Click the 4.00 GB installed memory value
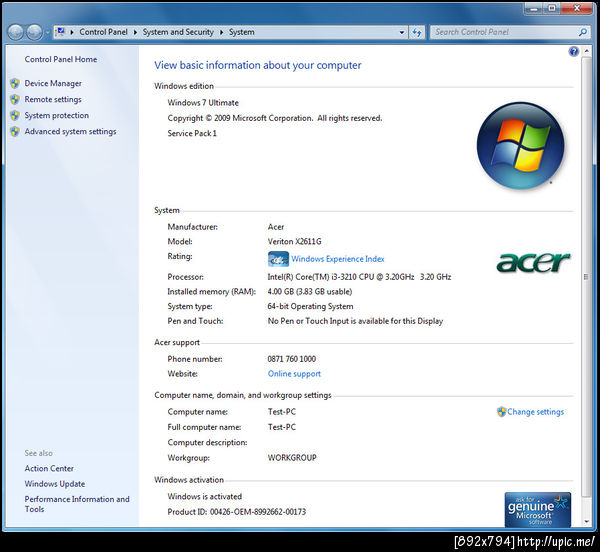Image resolution: width=600 pixels, height=552 pixels. [x=310, y=292]
